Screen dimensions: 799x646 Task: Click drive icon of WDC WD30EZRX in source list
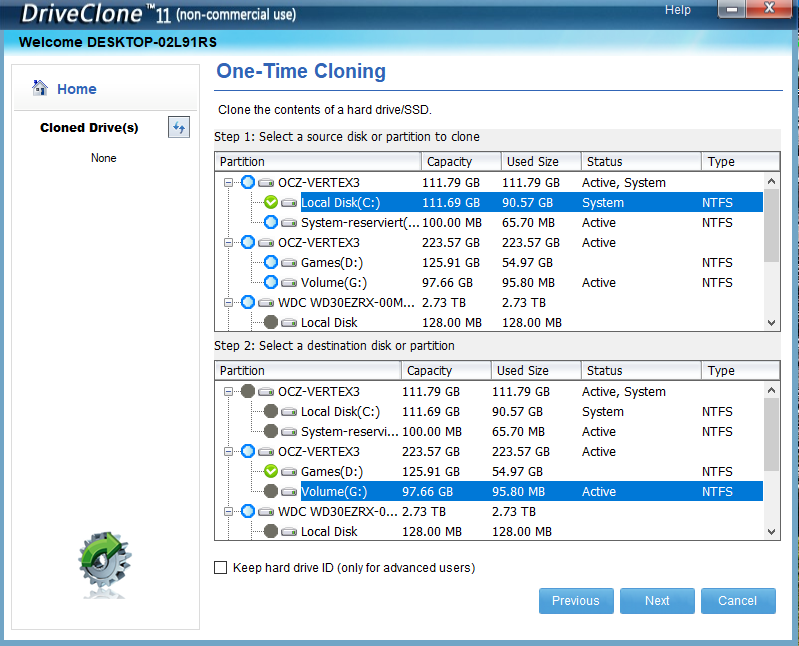click(x=265, y=303)
